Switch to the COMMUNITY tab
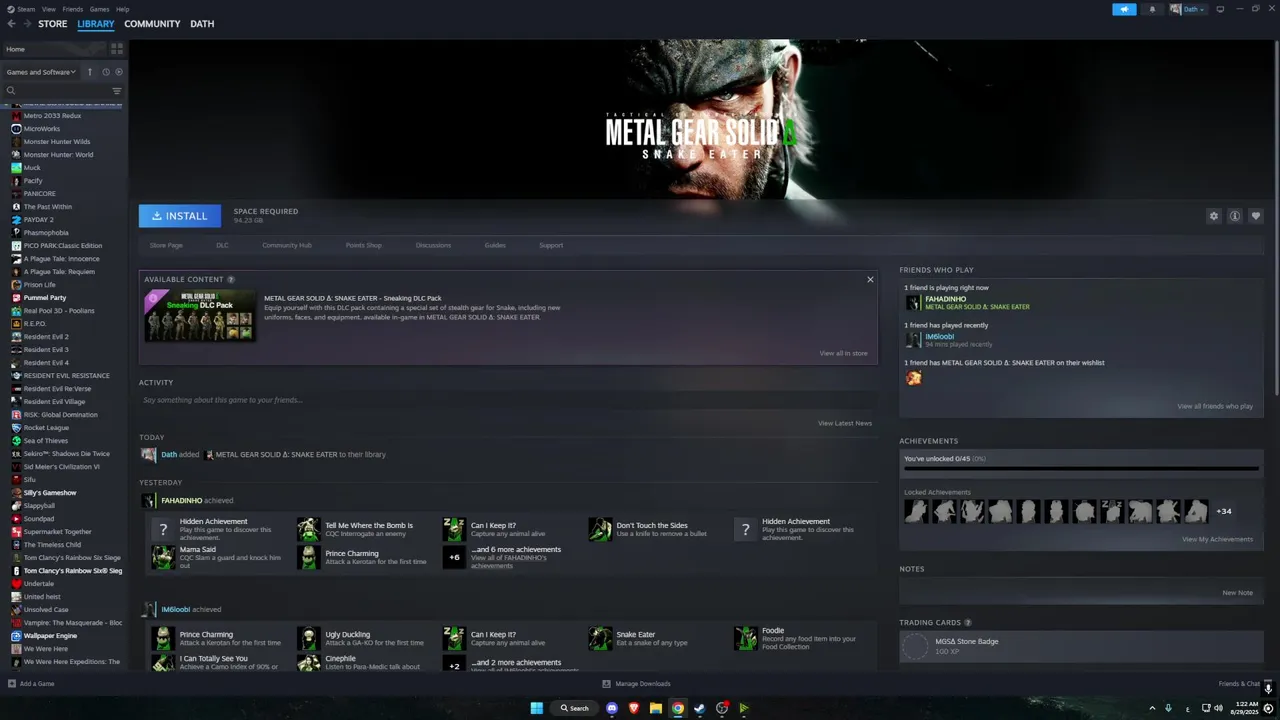Screen dimensions: 1280x720 (x=152, y=24)
